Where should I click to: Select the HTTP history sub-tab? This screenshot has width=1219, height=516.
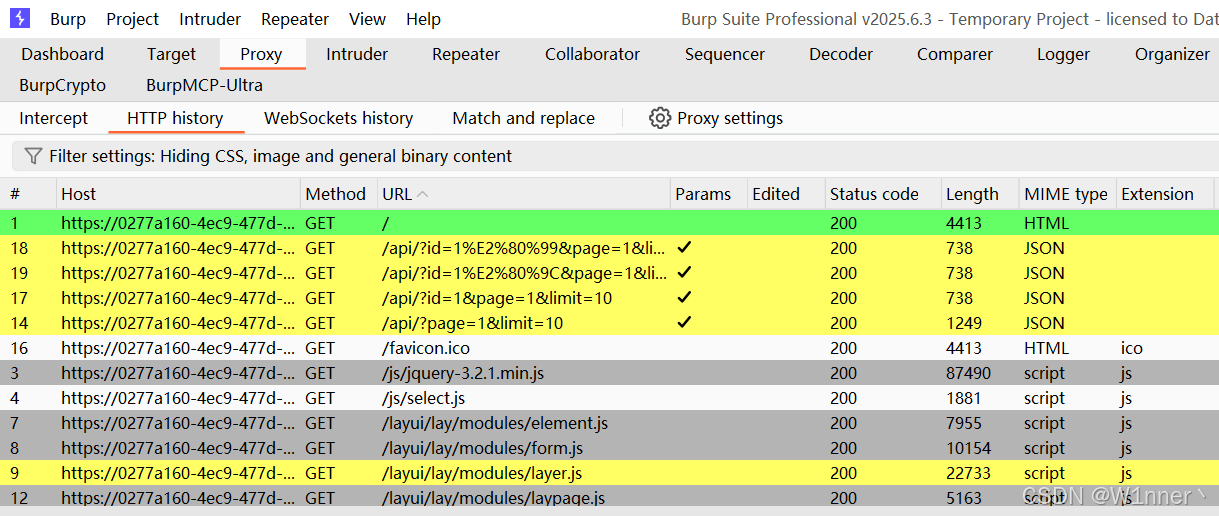pyautogui.click(x=175, y=118)
